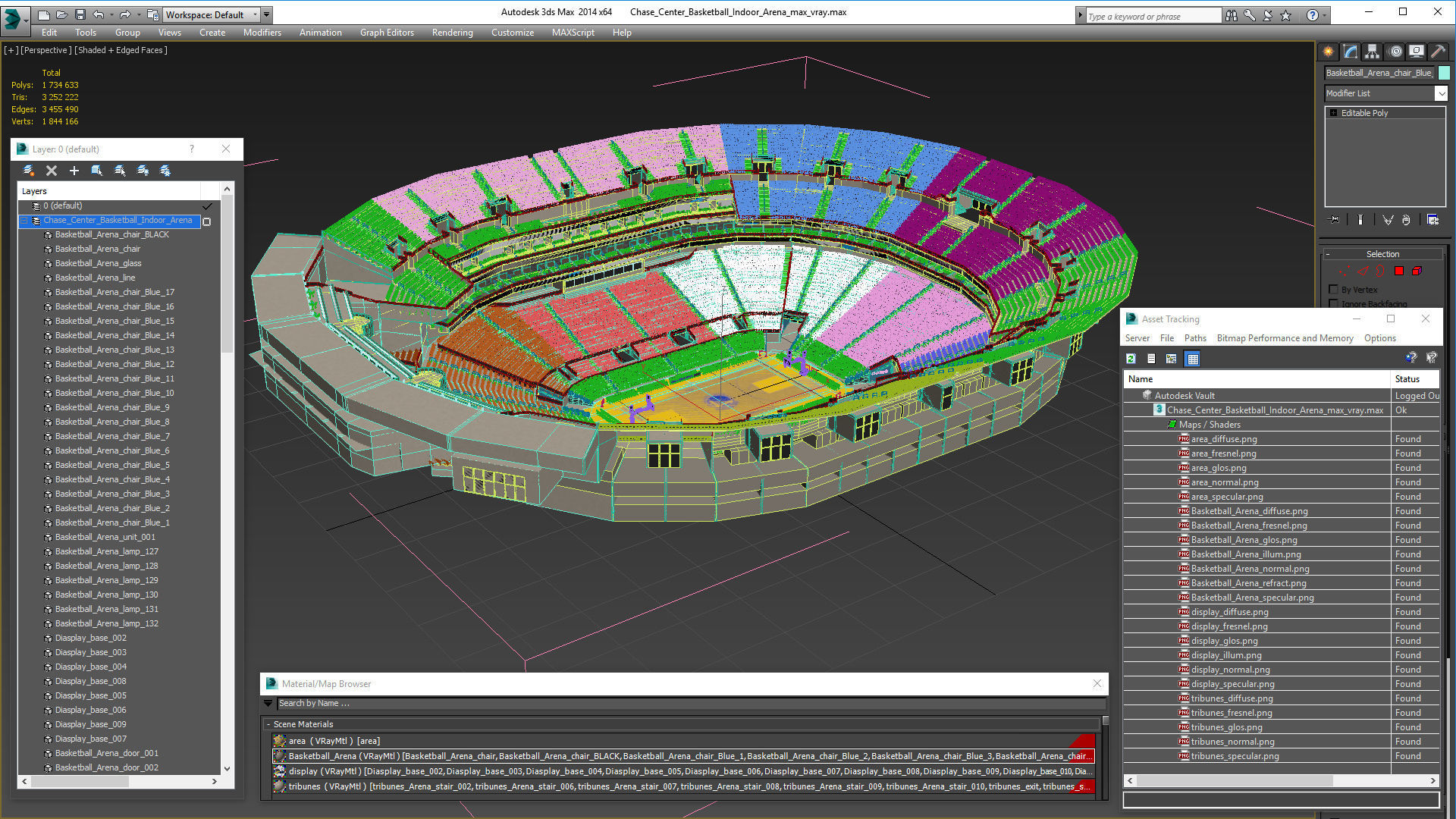The width and height of the screenshot is (1456, 819).
Task: Click Select Highlighted Objects icon in Layer dialog
Action: pyautogui.click(x=97, y=171)
